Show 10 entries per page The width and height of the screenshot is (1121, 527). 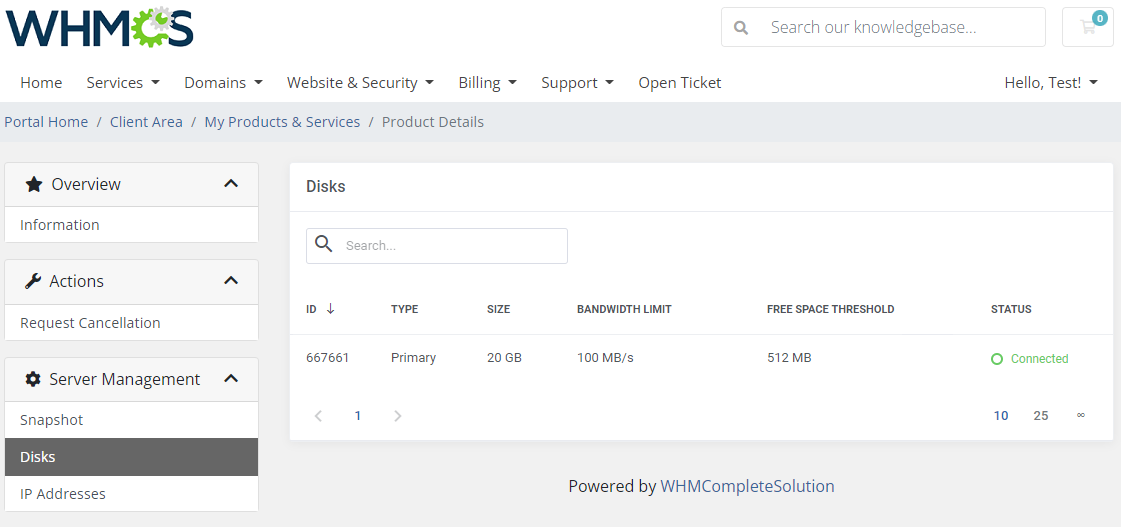(1001, 415)
